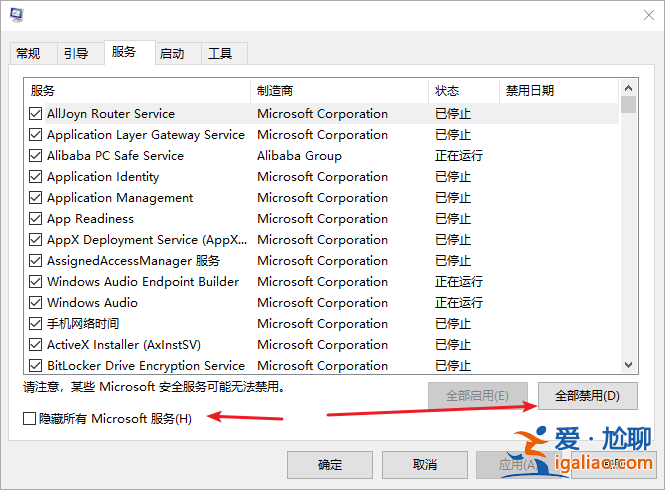
Task: Select the Windows Audio row name
Action: (92, 303)
